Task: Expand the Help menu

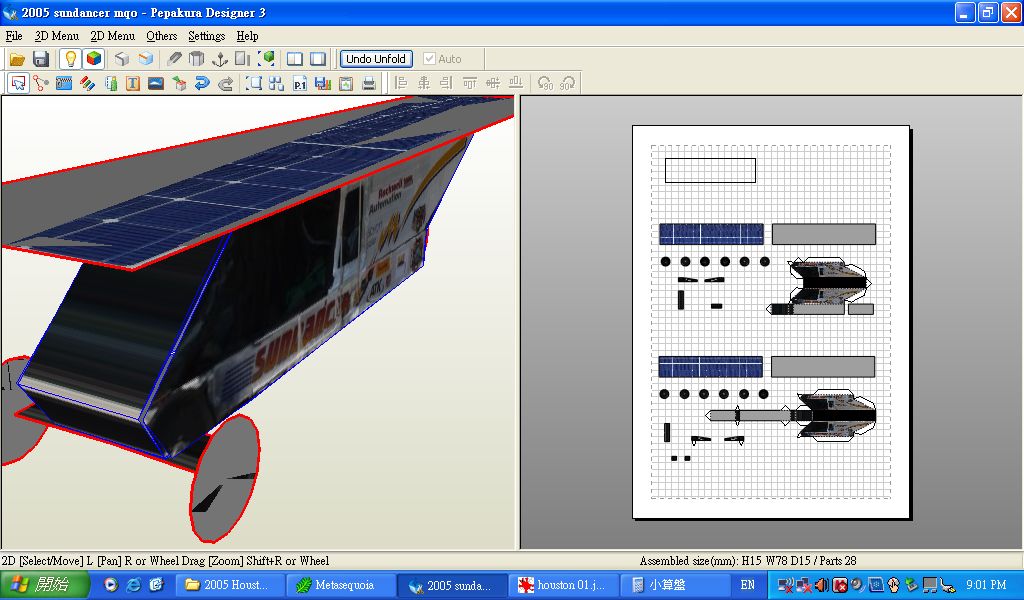Action: pos(247,36)
